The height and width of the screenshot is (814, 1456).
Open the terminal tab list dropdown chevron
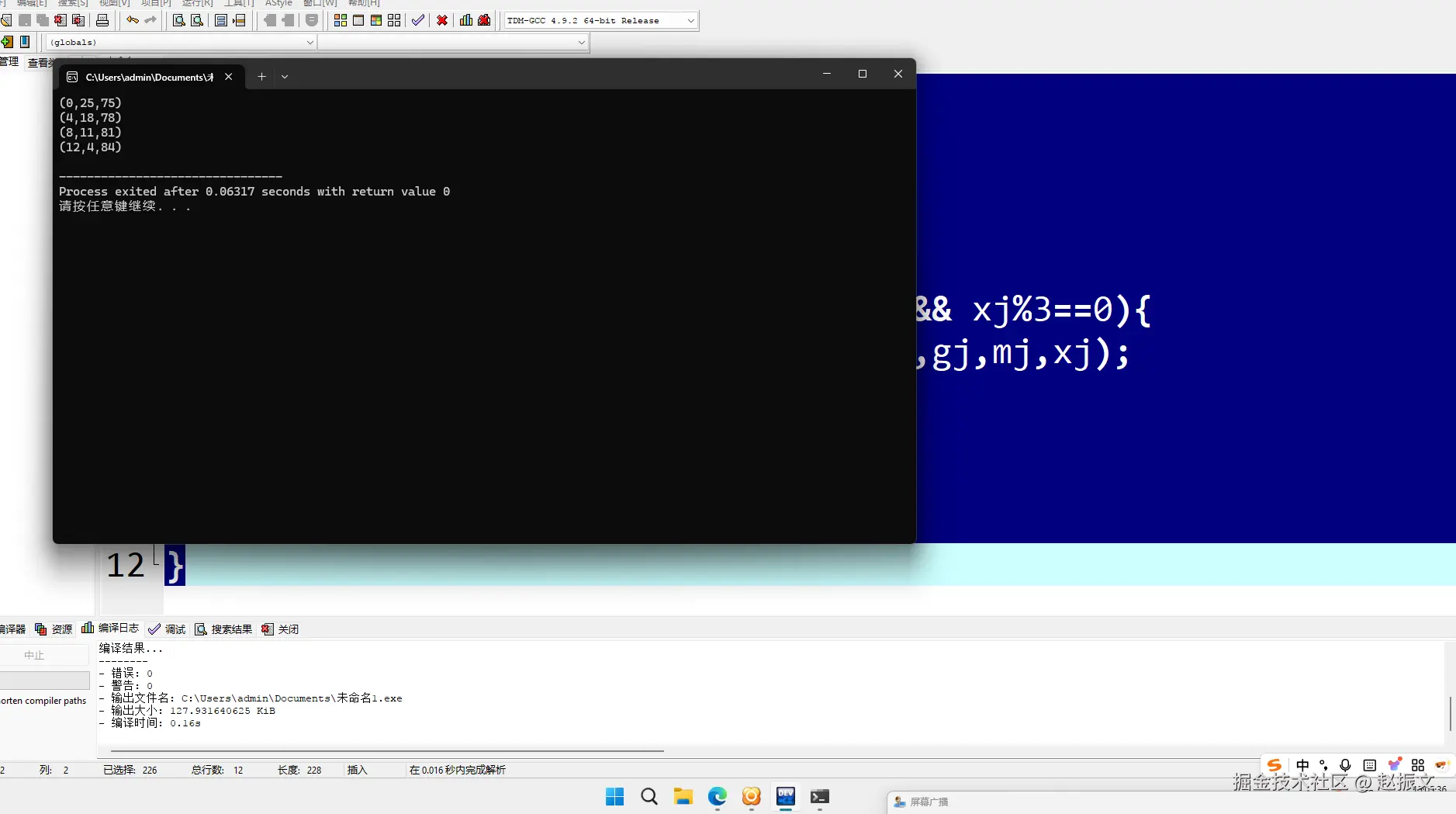click(x=285, y=77)
